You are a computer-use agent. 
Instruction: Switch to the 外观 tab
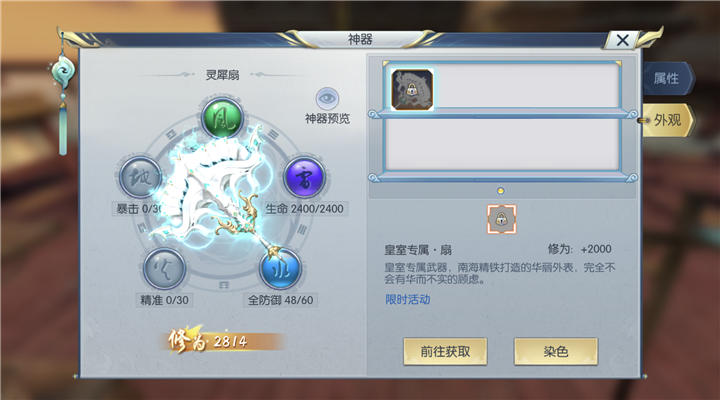[x=667, y=120]
